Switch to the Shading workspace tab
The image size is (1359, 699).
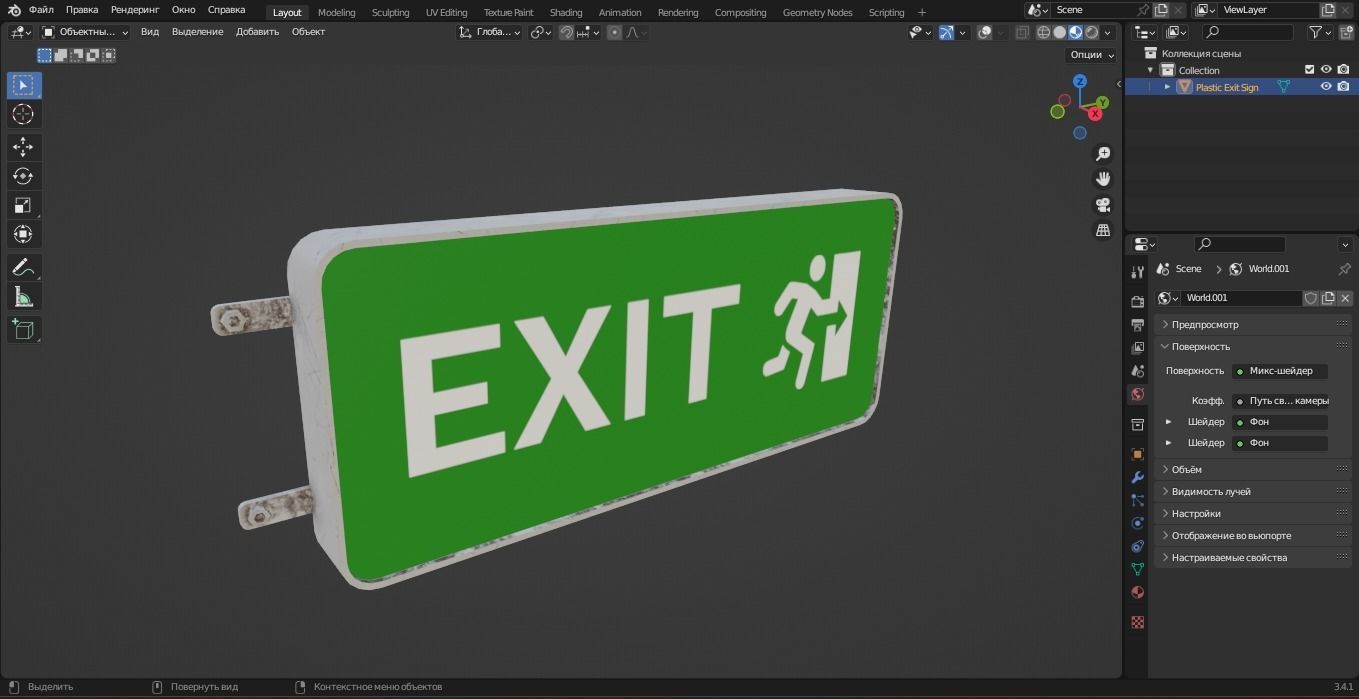(566, 12)
